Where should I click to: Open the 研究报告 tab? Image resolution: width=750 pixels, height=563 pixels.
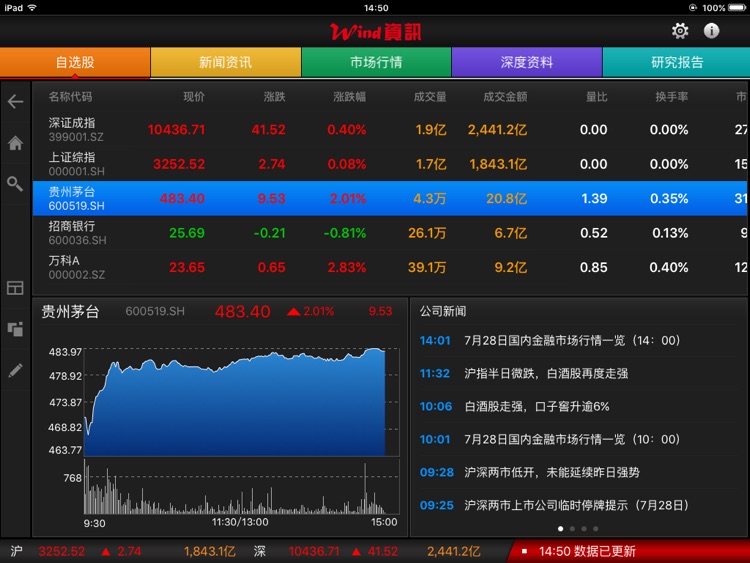click(x=676, y=62)
